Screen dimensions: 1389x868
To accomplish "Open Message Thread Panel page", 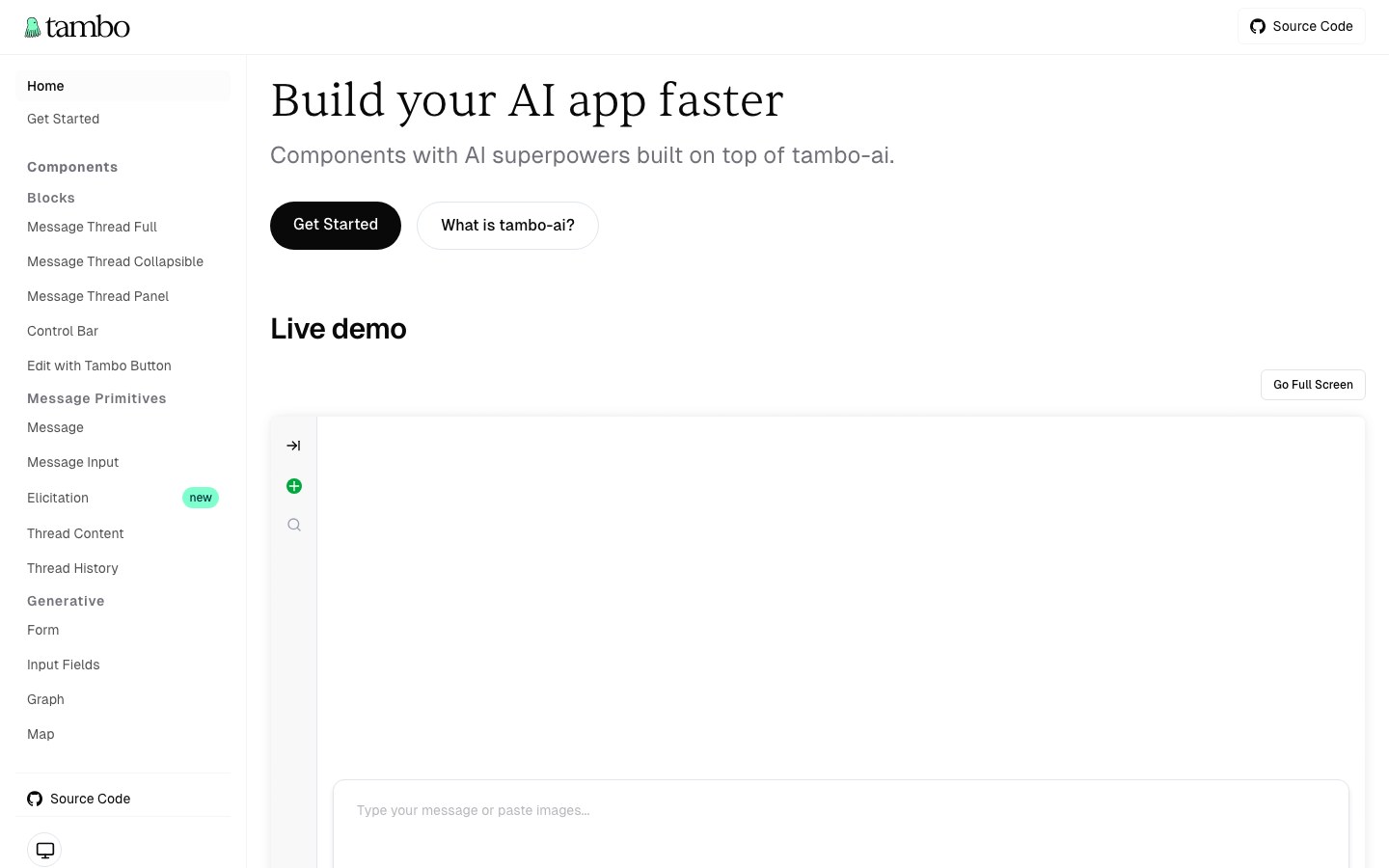I will tap(123, 296).
